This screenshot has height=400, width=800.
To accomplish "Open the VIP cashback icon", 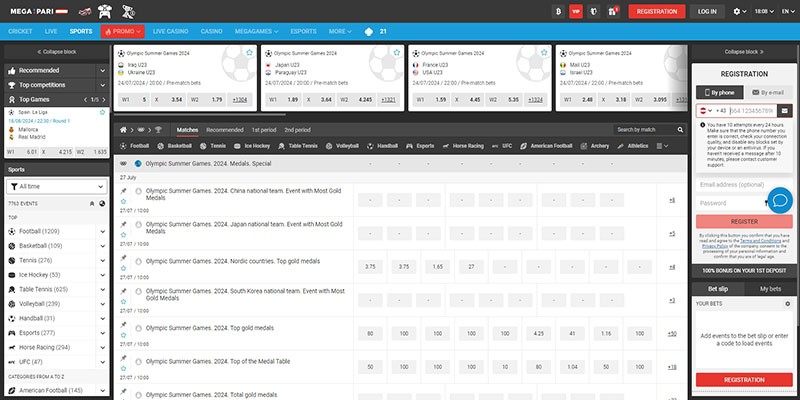I will pos(576,11).
